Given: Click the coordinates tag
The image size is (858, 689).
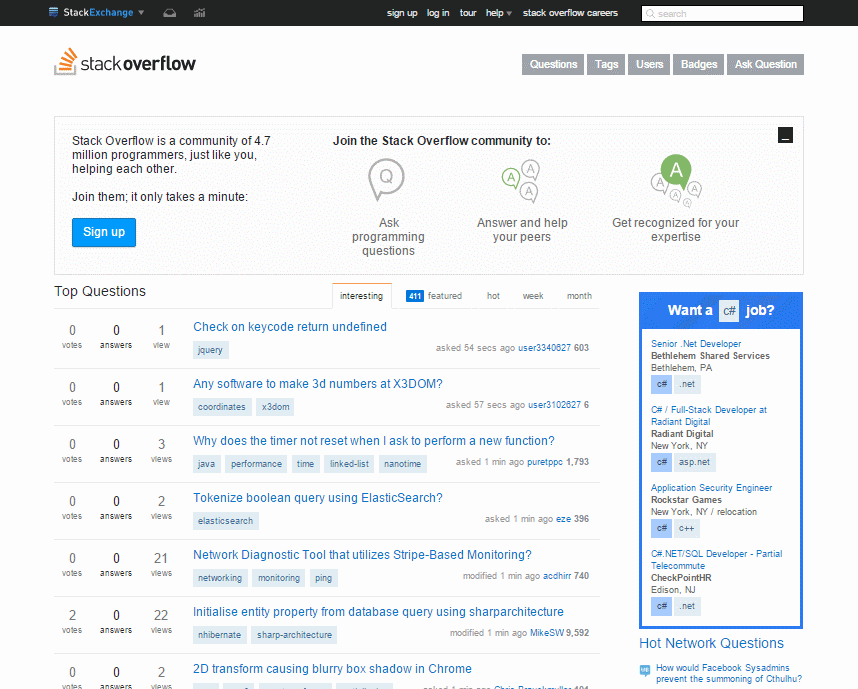Looking at the screenshot, I should coord(222,407).
